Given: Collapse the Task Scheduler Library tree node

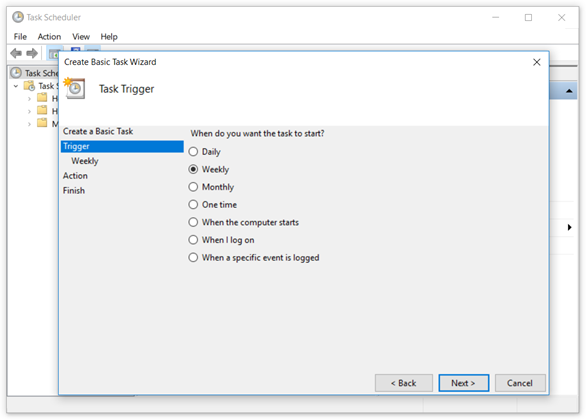Looking at the screenshot, I should (16, 86).
